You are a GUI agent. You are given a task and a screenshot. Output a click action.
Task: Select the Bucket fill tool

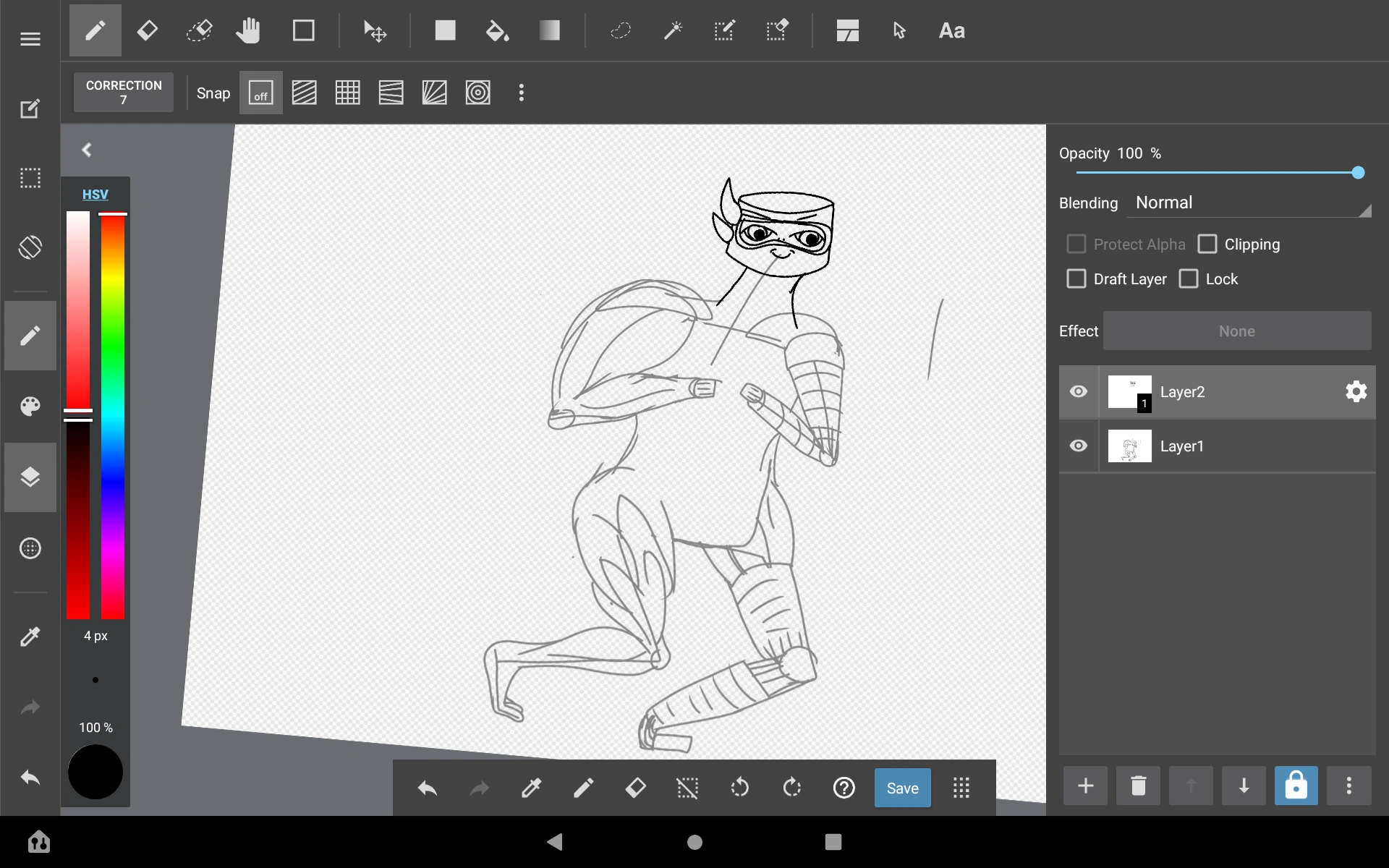497,31
